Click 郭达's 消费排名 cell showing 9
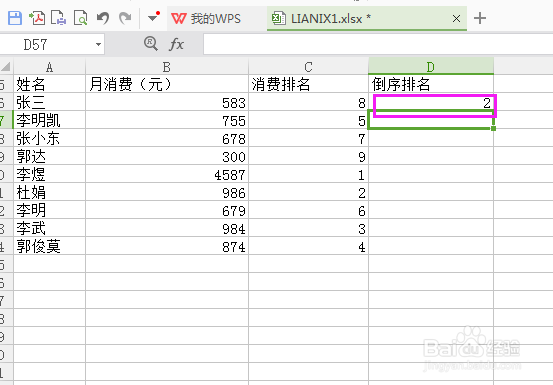 tap(308, 156)
